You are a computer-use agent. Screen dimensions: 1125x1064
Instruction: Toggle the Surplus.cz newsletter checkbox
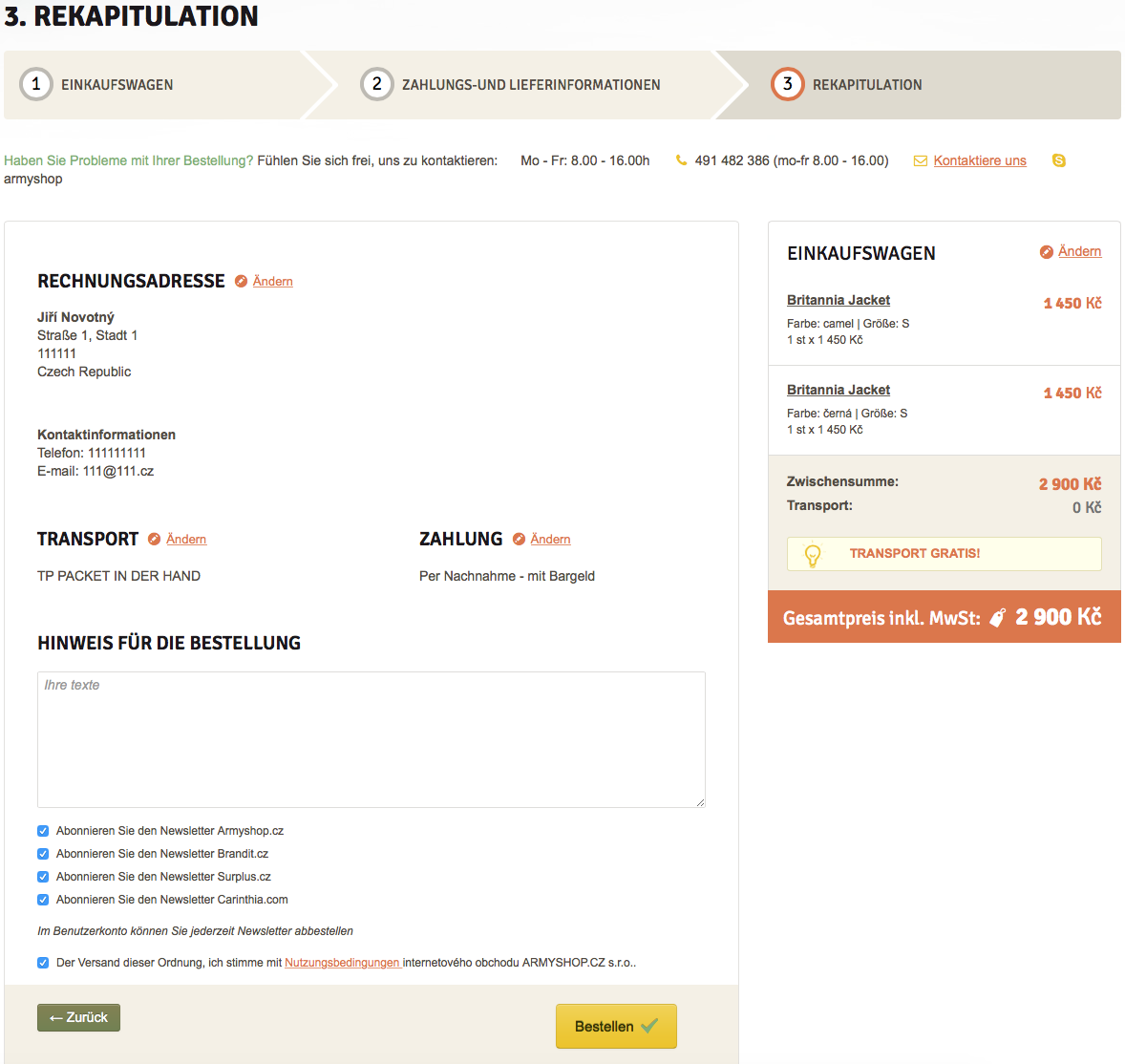tap(43, 877)
